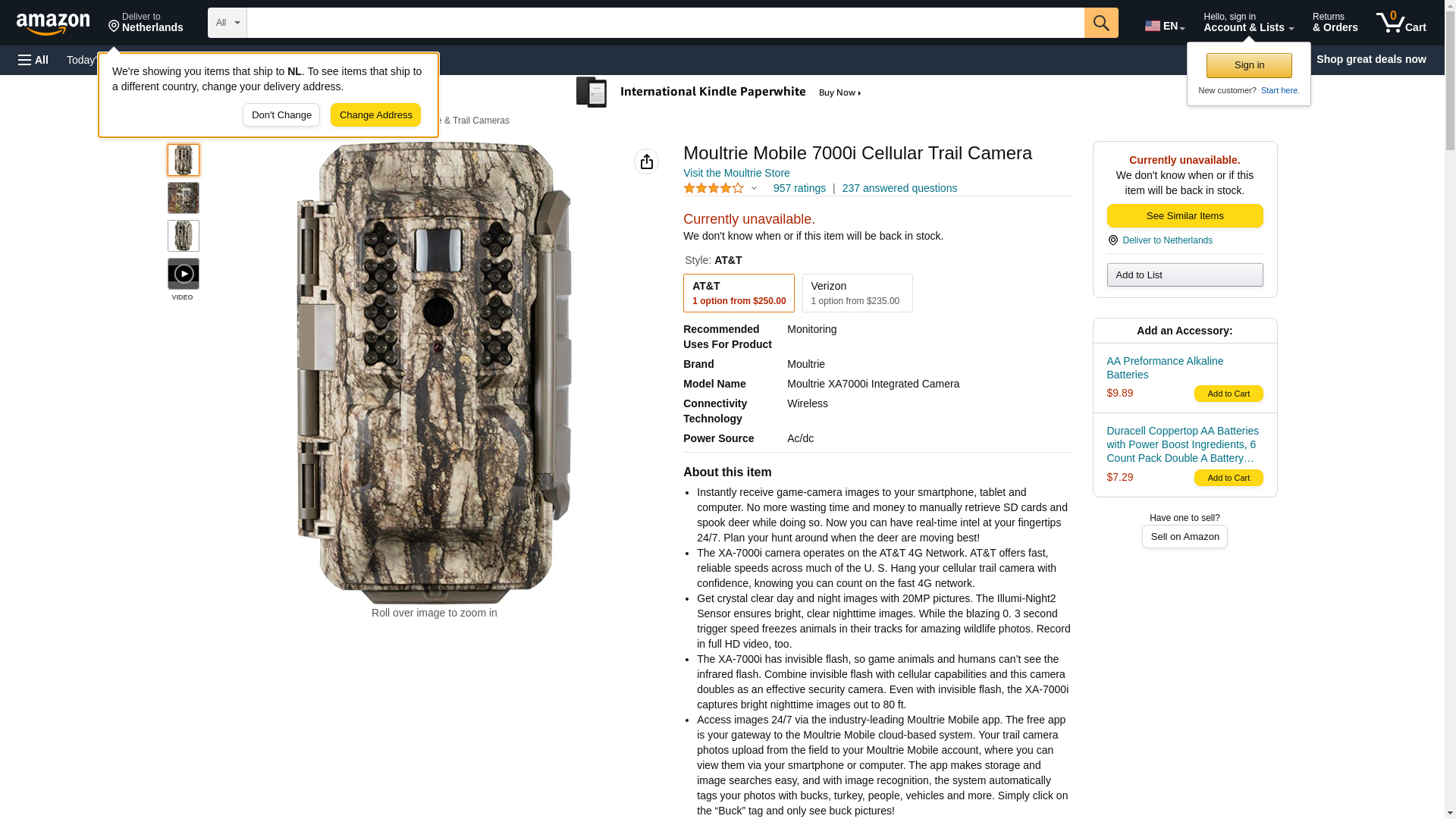The image size is (1456, 819).
Task: Click See Similar Items button
Action: click(x=1184, y=216)
